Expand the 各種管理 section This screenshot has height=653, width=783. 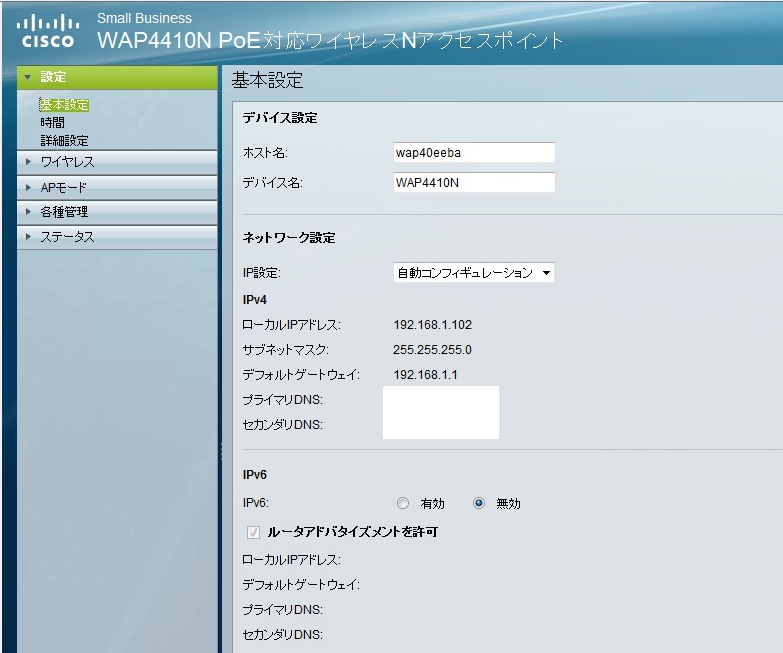tap(117, 212)
